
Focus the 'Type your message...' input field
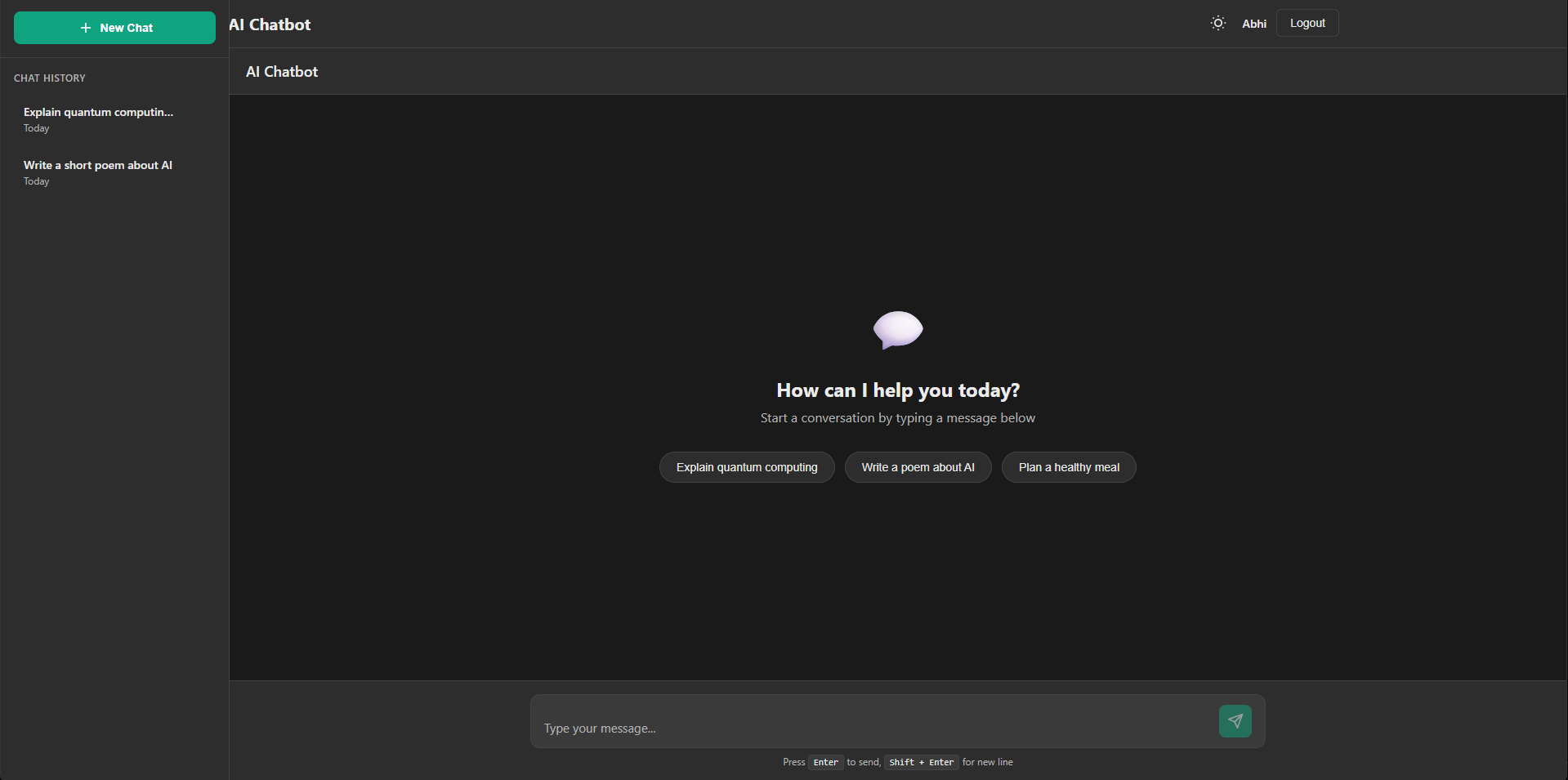pyautogui.click(x=874, y=727)
